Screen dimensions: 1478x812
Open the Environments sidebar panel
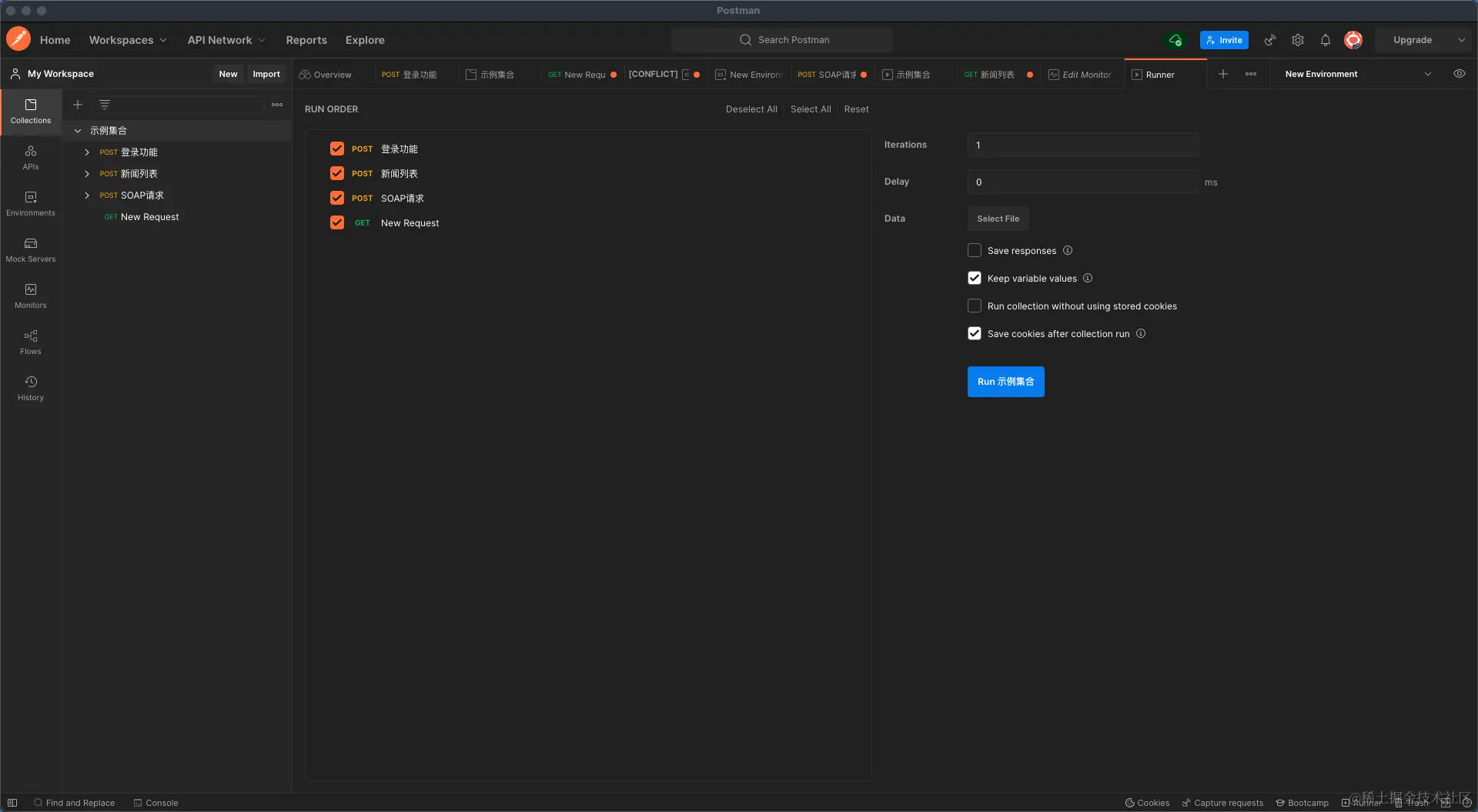[x=31, y=204]
